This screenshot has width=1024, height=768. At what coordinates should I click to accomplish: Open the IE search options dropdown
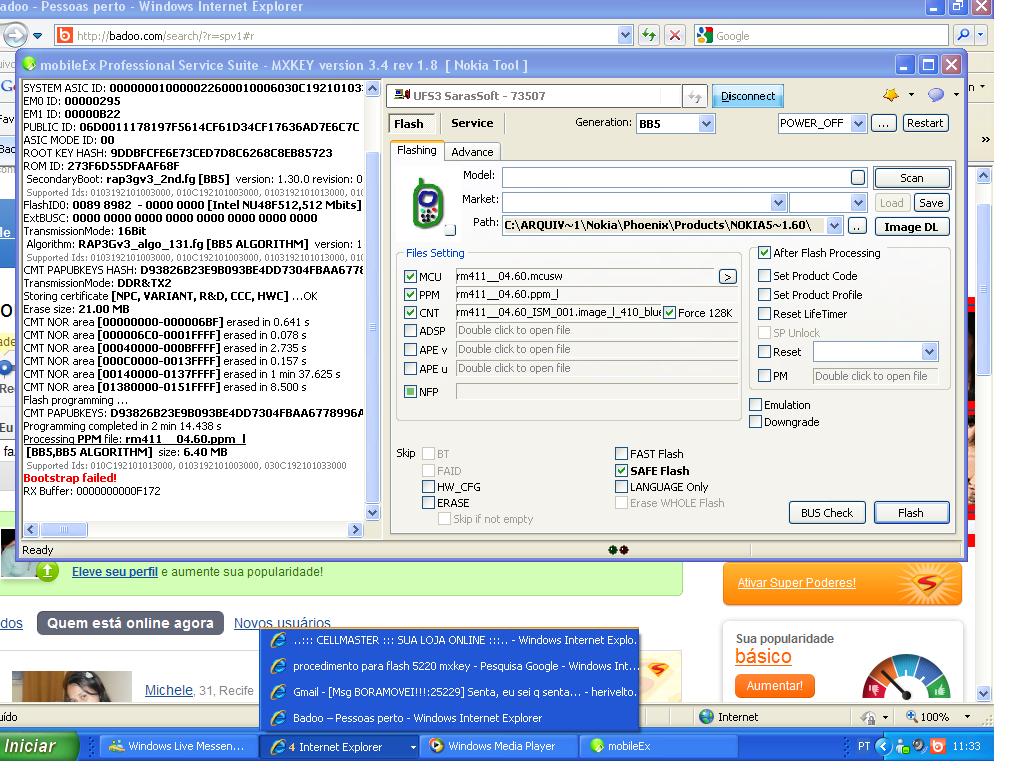(980, 35)
